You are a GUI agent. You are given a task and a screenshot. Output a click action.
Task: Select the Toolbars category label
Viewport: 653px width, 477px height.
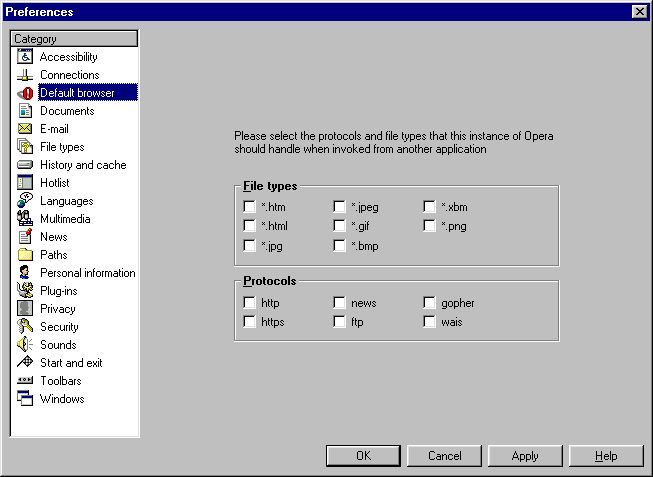point(61,381)
